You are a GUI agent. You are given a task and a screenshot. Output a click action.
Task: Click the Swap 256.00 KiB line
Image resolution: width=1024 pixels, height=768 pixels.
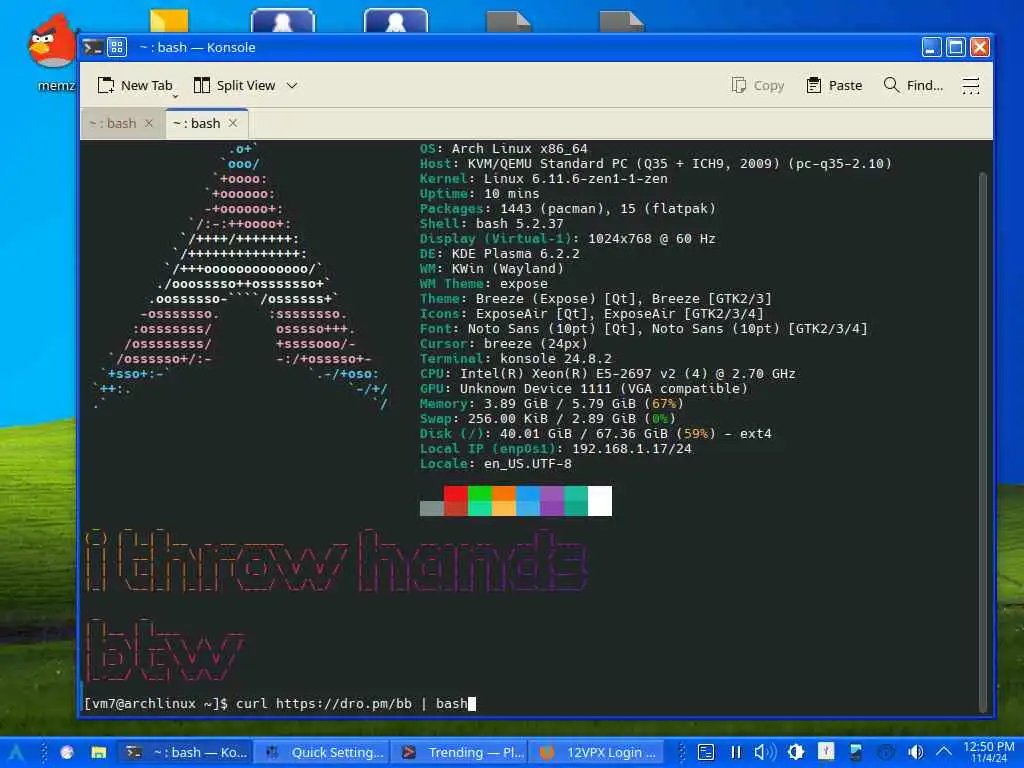(547, 419)
